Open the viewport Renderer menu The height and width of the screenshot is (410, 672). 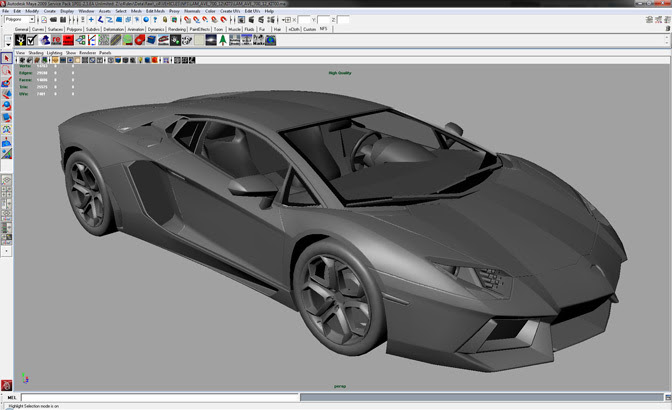pos(88,52)
